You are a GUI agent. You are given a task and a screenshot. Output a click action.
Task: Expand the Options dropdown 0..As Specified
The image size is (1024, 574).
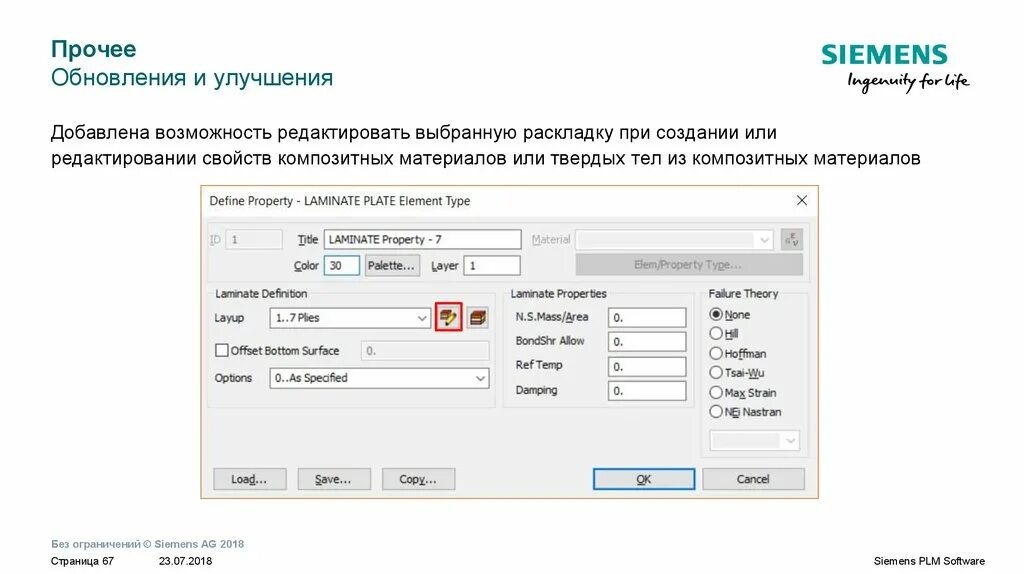coord(379,378)
